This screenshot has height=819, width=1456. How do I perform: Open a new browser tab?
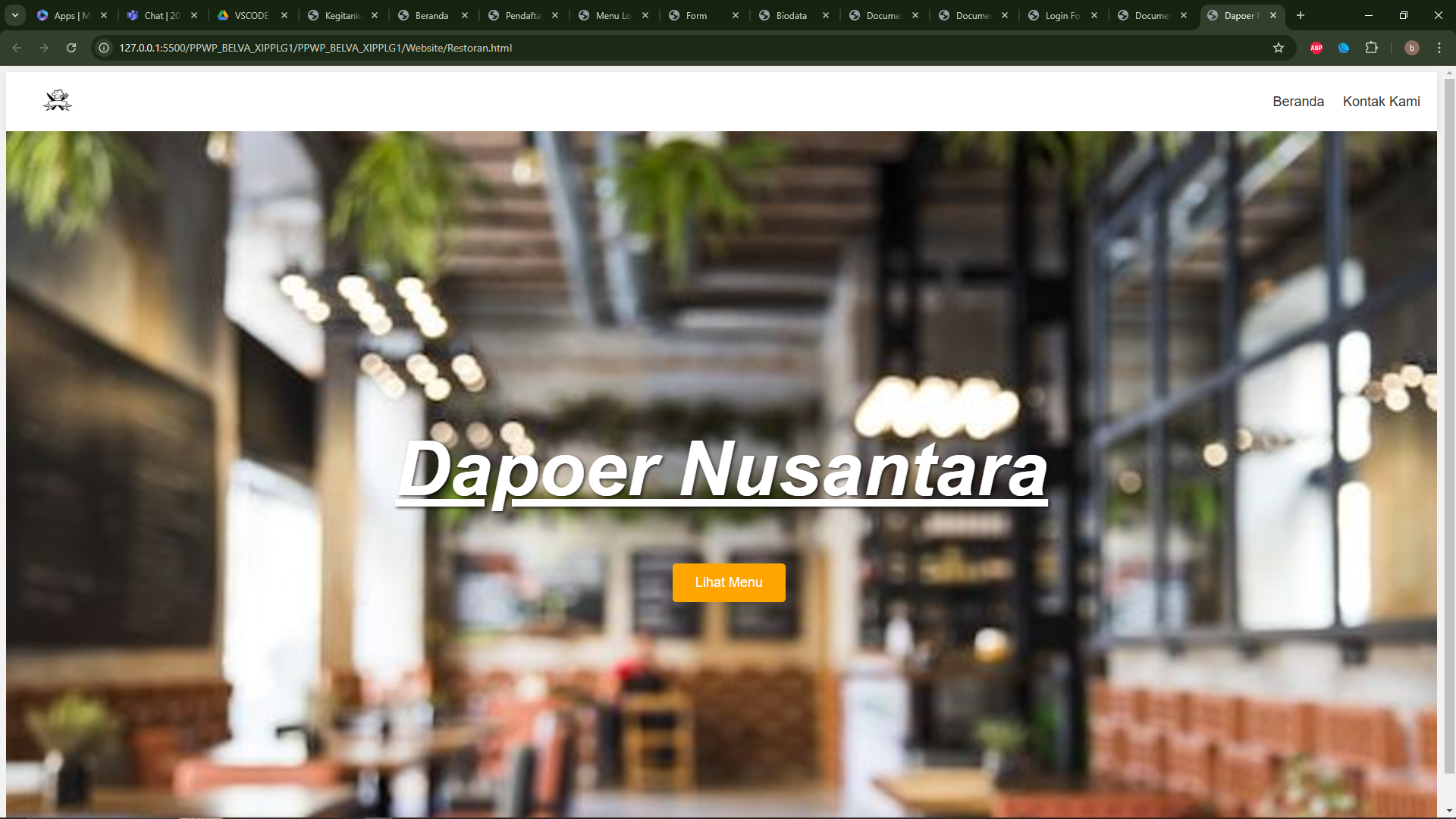(x=1301, y=15)
